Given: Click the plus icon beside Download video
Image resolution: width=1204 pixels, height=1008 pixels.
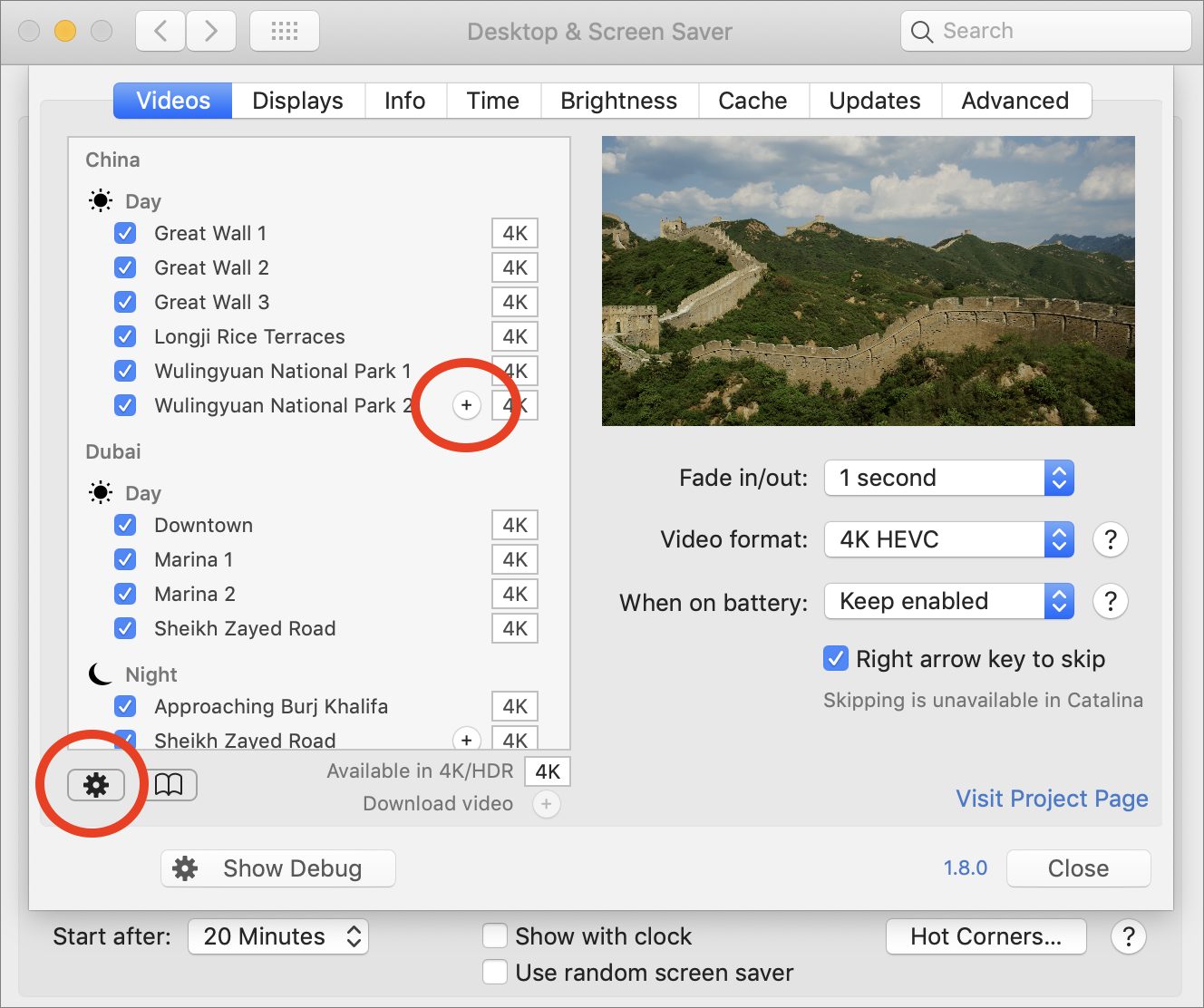Looking at the screenshot, I should (x=546, y=804).
